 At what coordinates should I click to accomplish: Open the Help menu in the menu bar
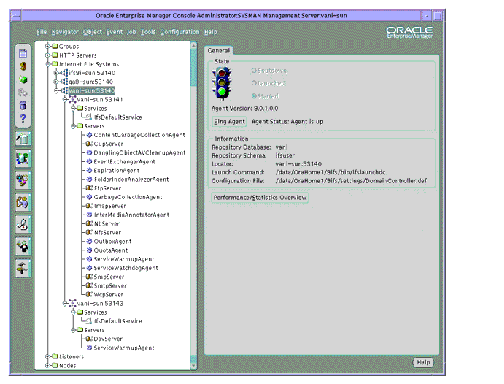(x=210, y=32)
